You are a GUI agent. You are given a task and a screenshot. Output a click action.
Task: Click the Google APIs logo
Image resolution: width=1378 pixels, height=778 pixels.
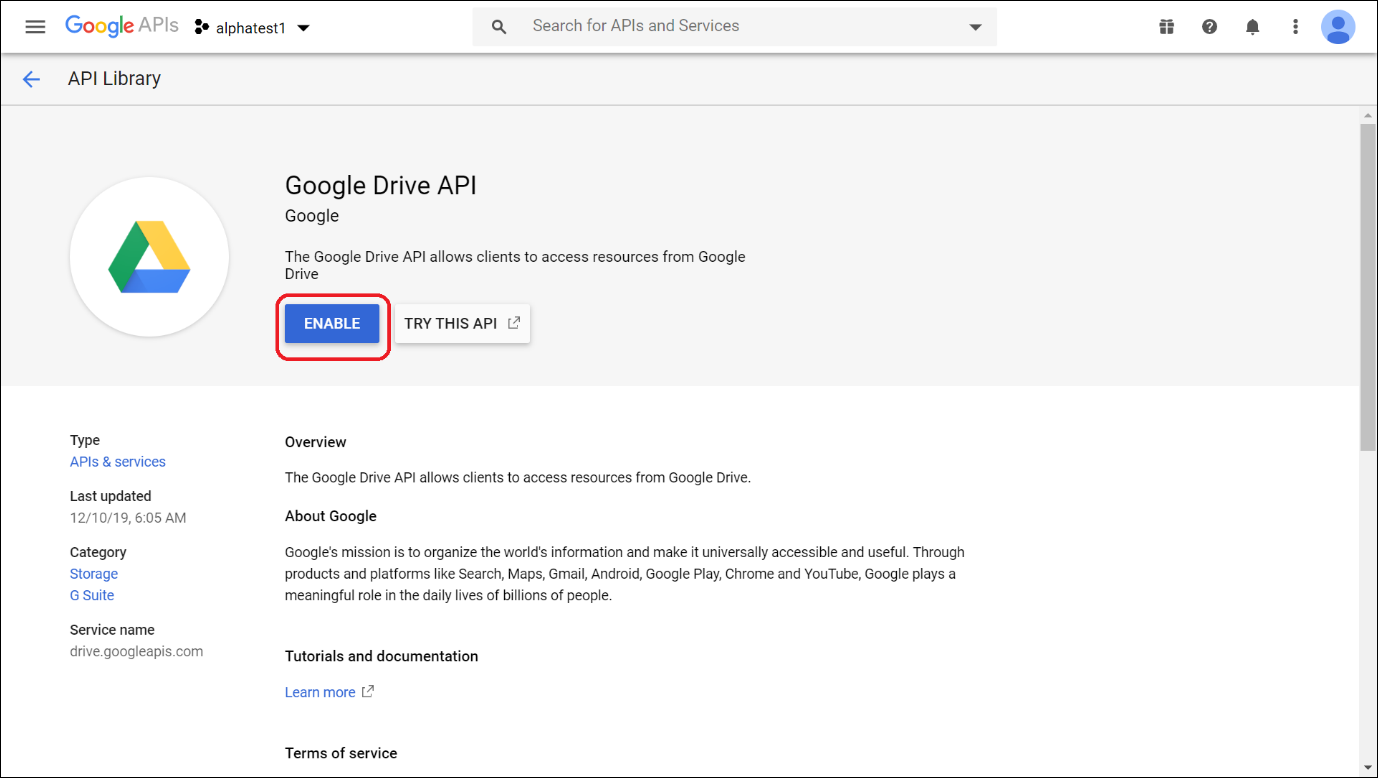pos(121,27)
